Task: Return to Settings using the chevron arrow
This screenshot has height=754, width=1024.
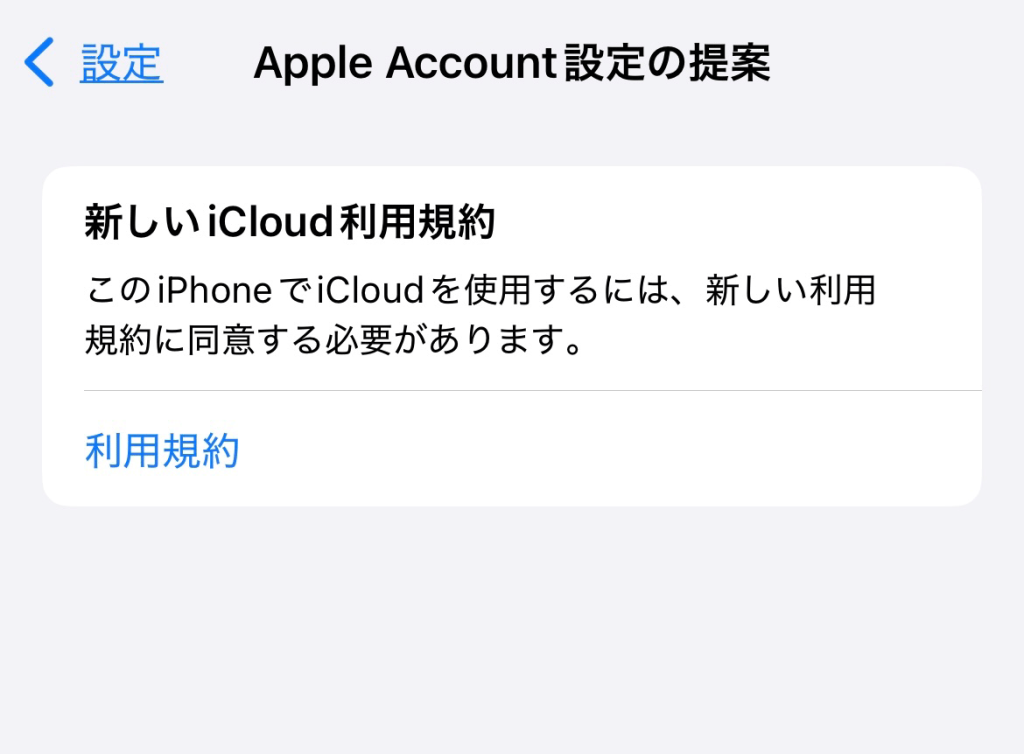Action: point(39,63)
